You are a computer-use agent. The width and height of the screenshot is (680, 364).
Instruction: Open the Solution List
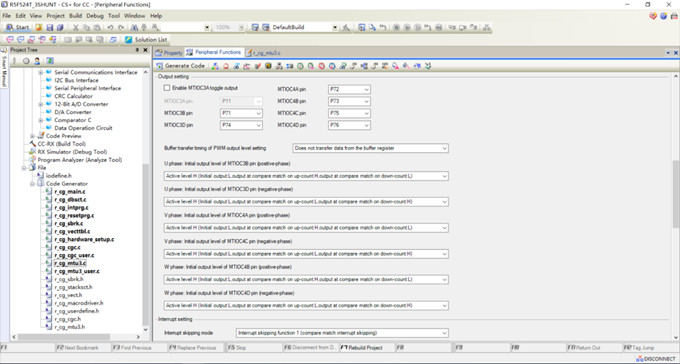[x=146, y=39]
